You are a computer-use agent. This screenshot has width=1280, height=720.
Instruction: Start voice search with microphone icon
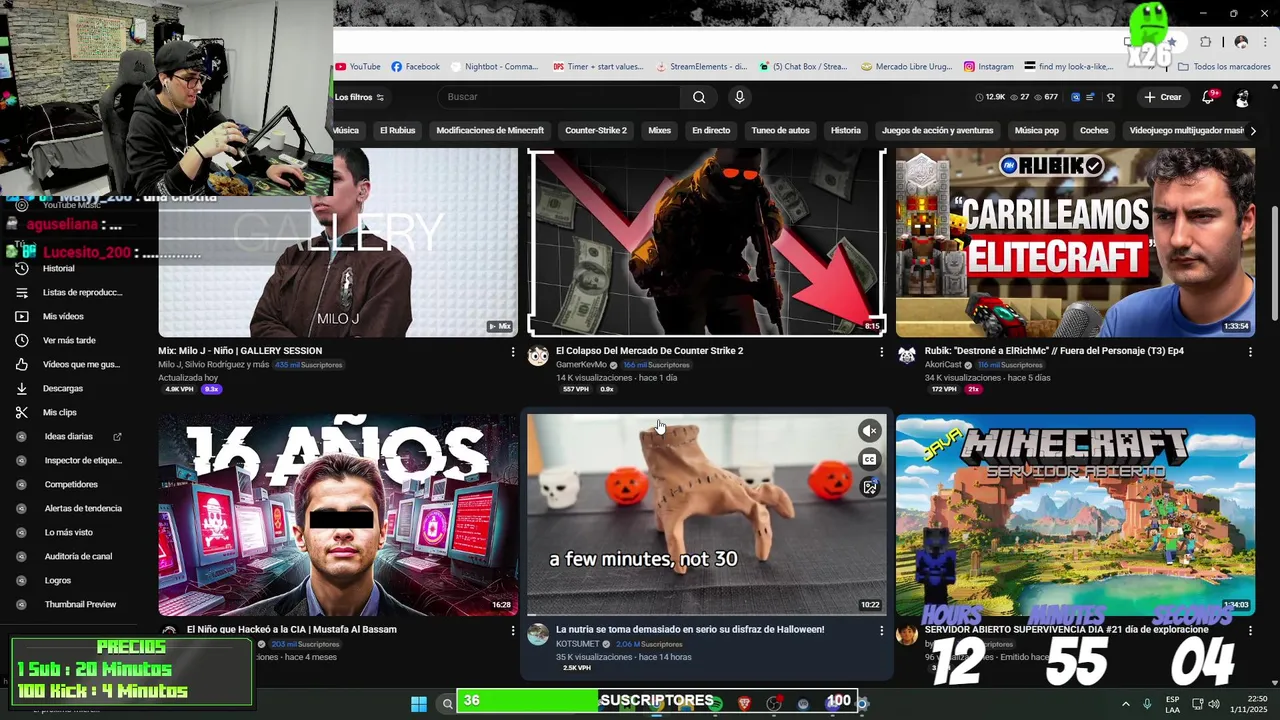[x=739, y=97]
